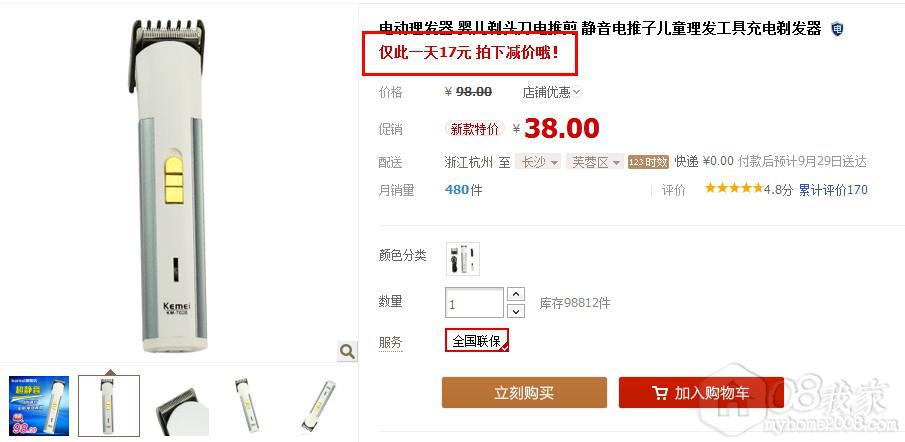This screenshot has height=442, width=905.
Task: Select the color category swatch thumbnail
Action: point(463,259)
